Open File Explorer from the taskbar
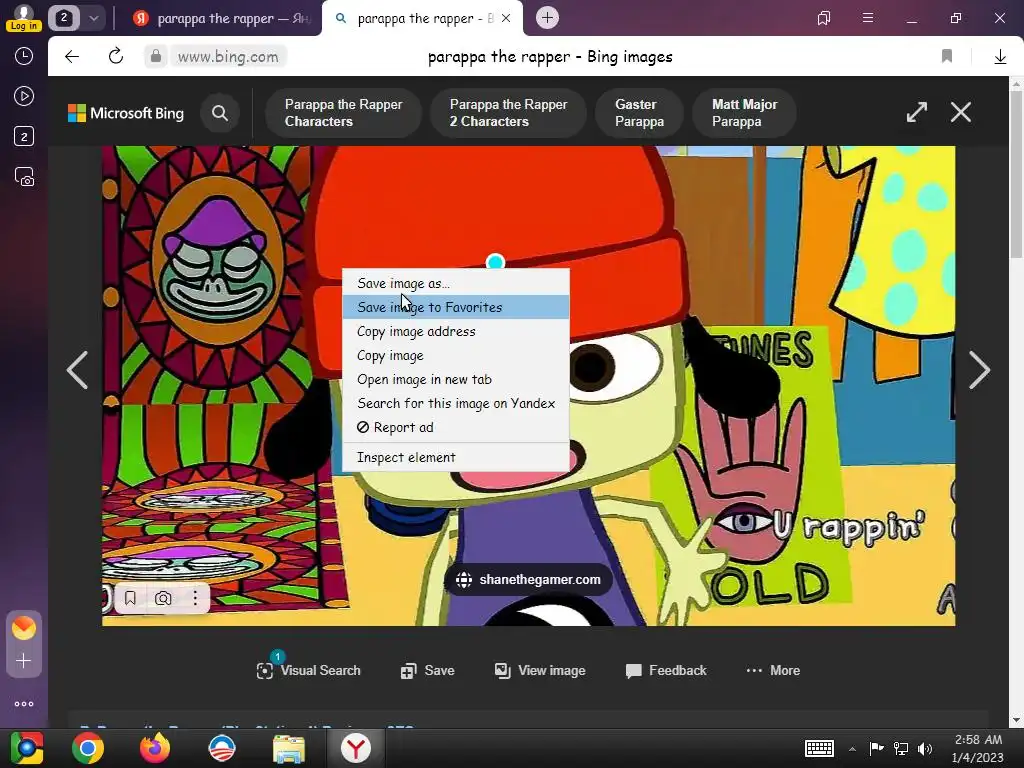Screen dimensions: 1024x768 289,748
